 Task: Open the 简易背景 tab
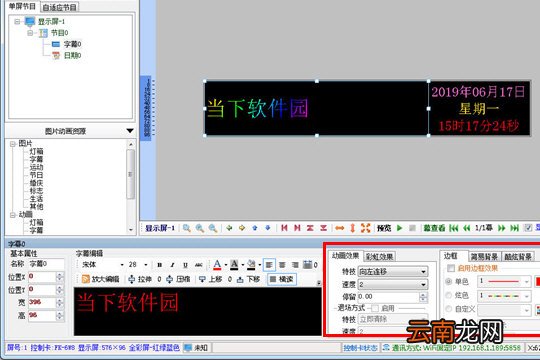tap(484, 257)
